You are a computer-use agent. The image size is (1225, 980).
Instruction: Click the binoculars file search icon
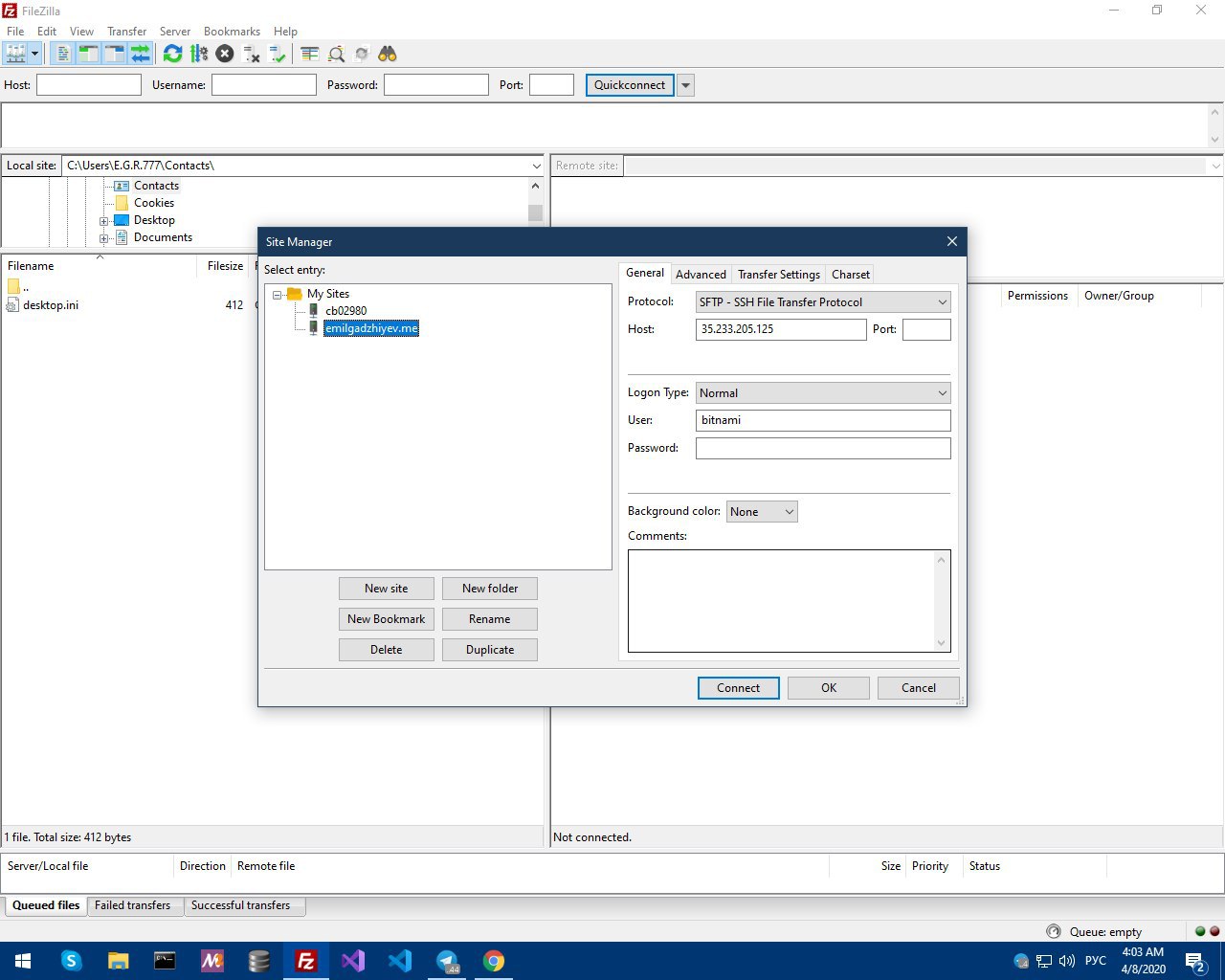click(388, 54)
